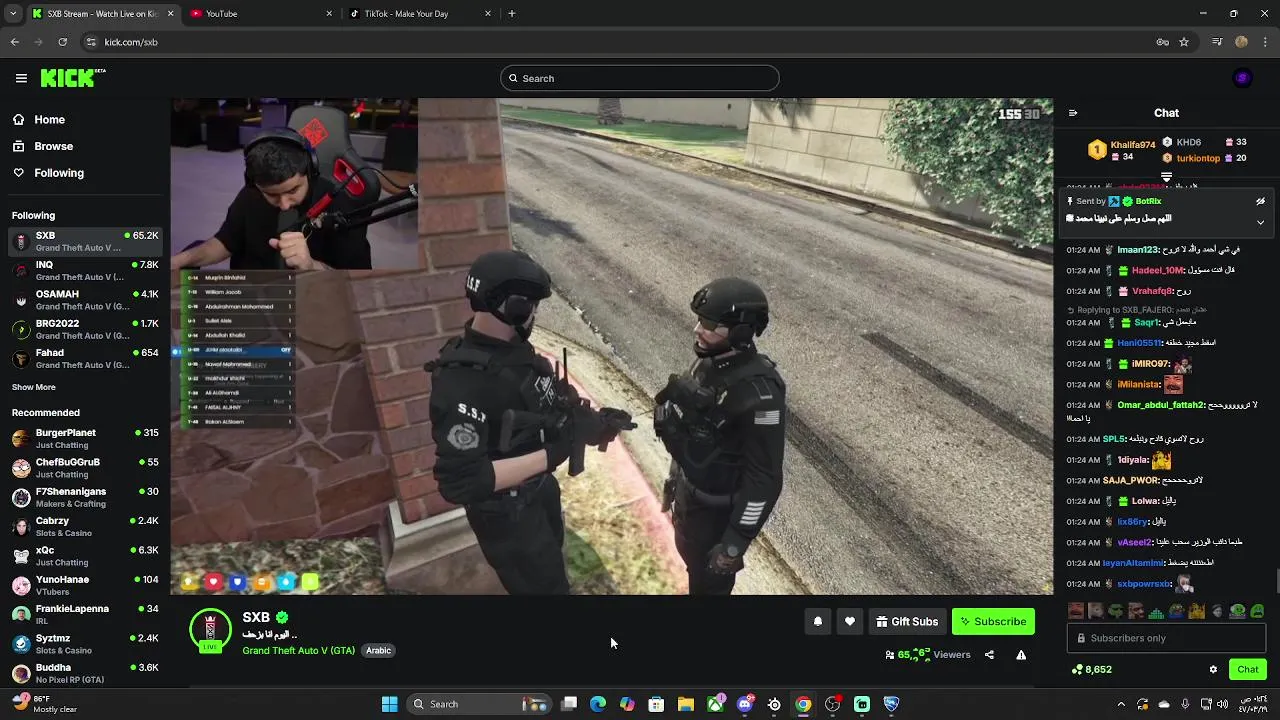Image resolution: width=1280 pixels, height=720 pixels.
Task: Open the purple user avatar menu
Action: 1242,78
